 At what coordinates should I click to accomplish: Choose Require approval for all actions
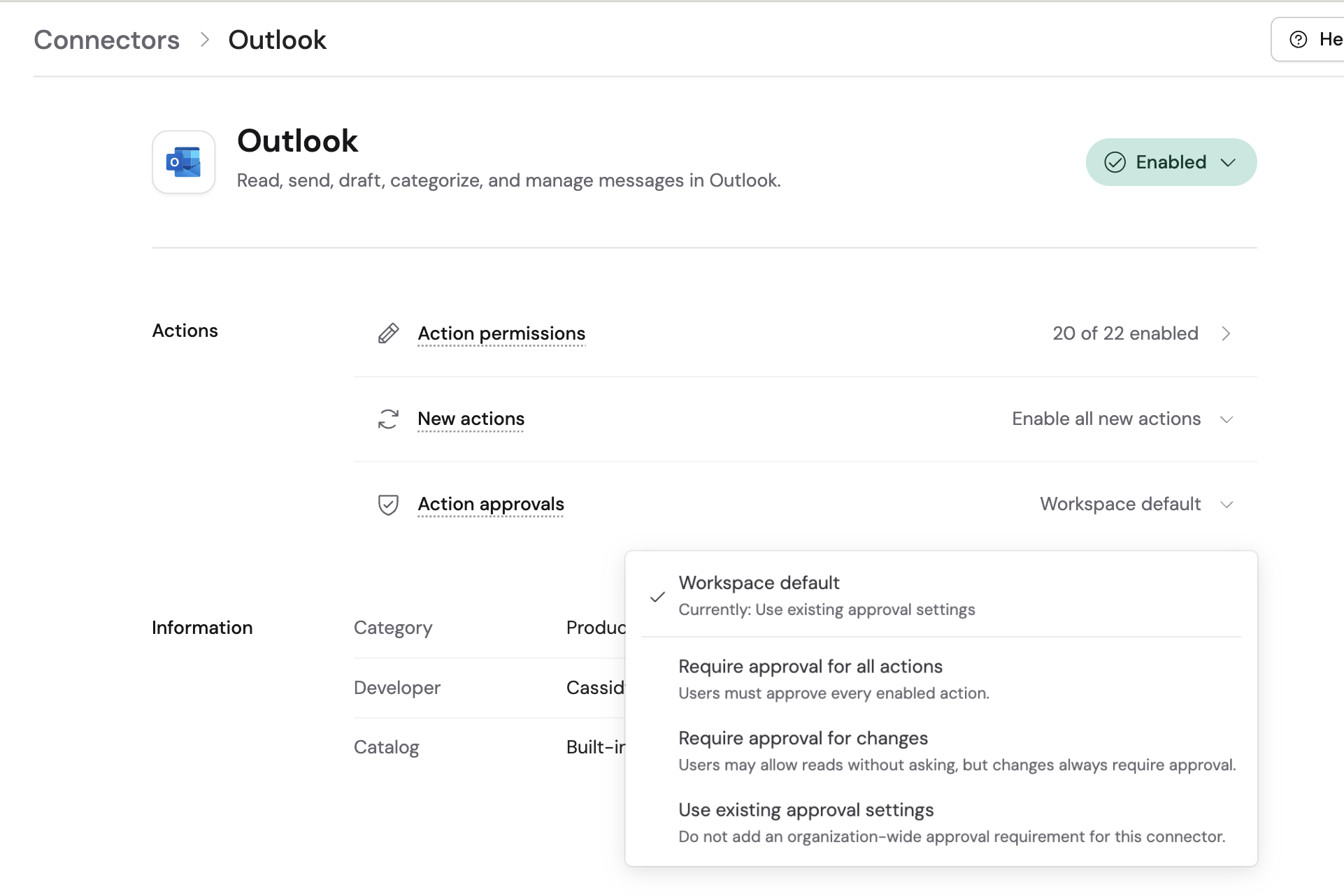[941, 679]
